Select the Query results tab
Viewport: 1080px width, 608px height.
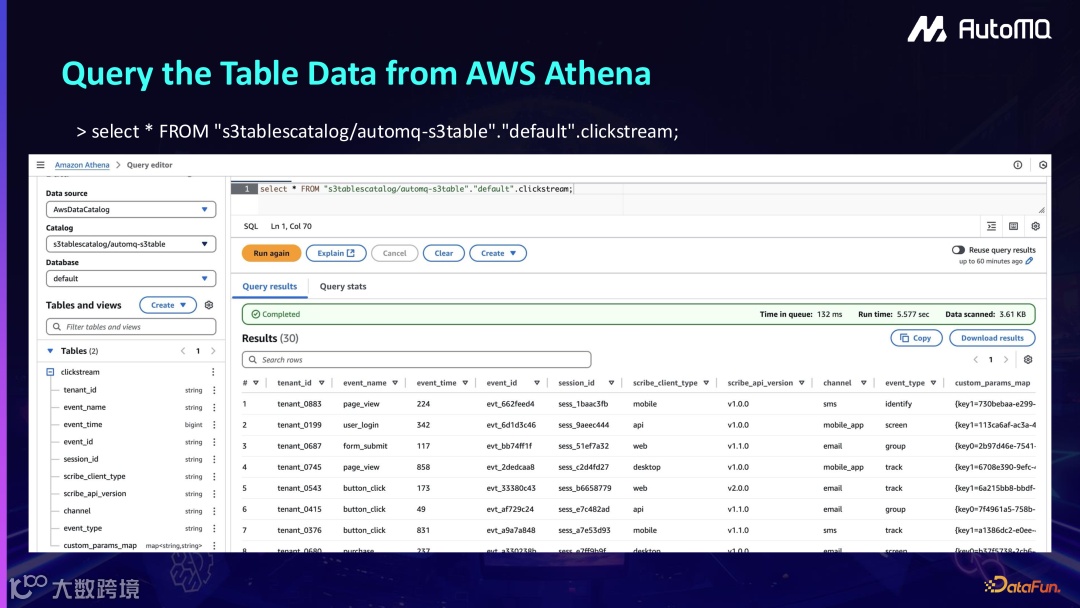point(270,287)
